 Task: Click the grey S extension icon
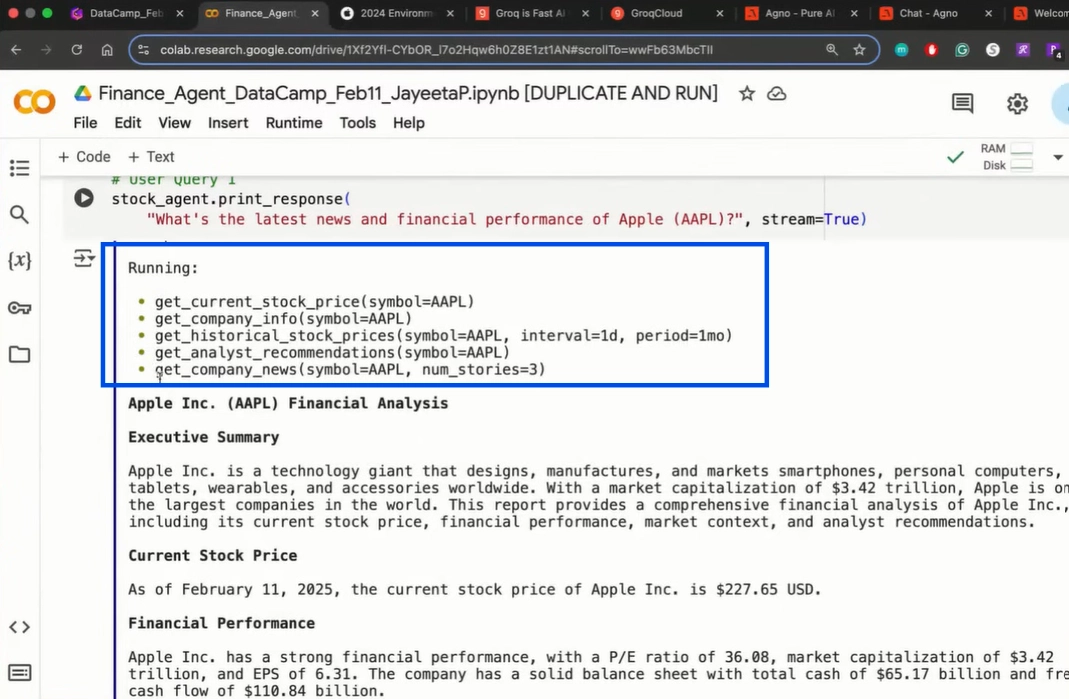[x=993, y=50]
